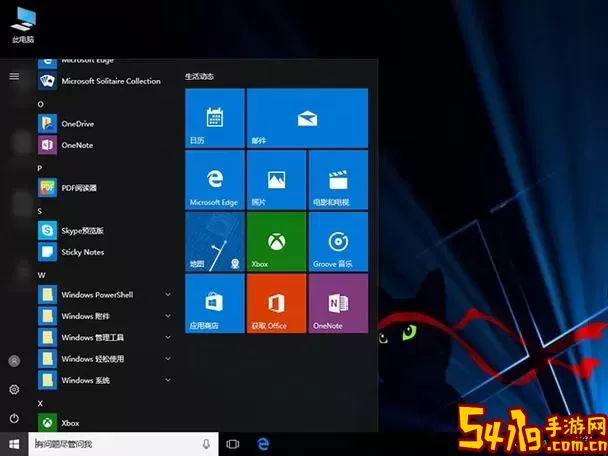Select the PDF阅读器 label

[x=79, y=188]
